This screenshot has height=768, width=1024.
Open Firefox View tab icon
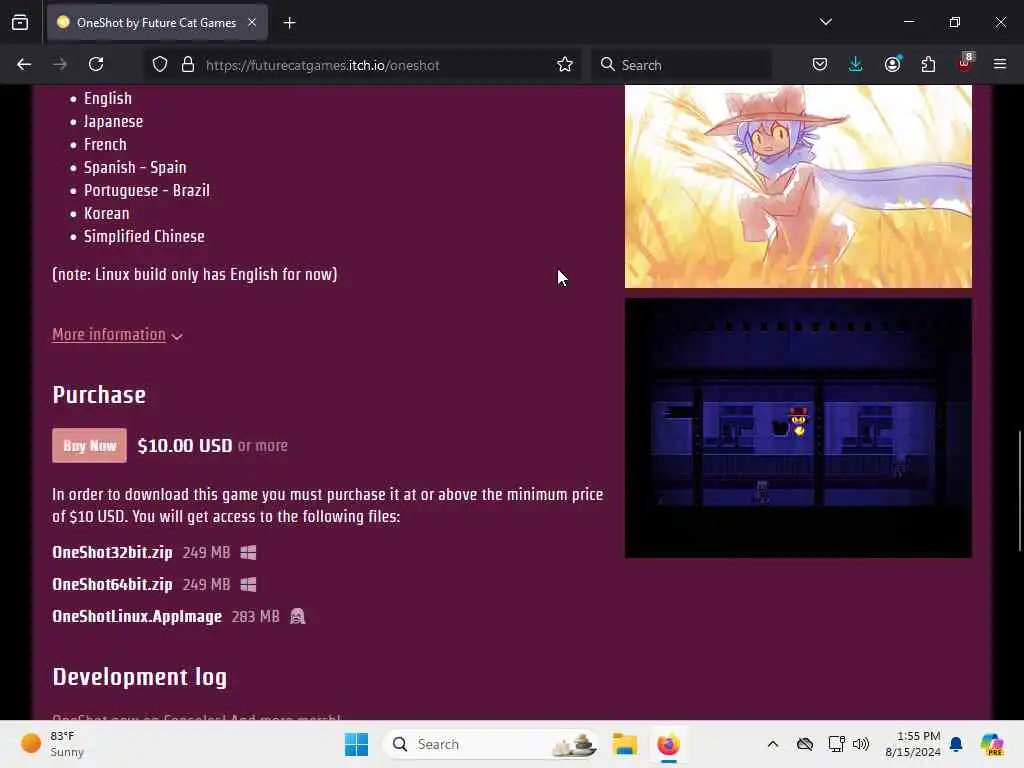20,23
